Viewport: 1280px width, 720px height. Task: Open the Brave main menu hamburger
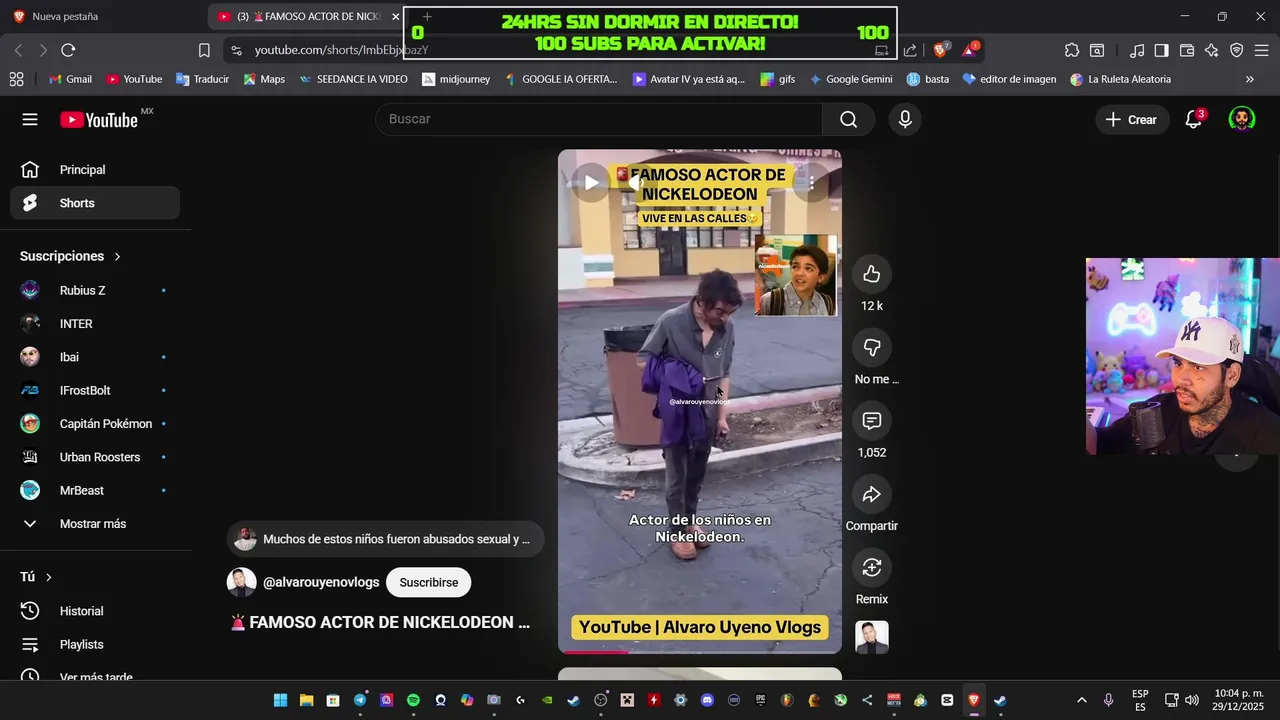click(x=1263, y=50)
